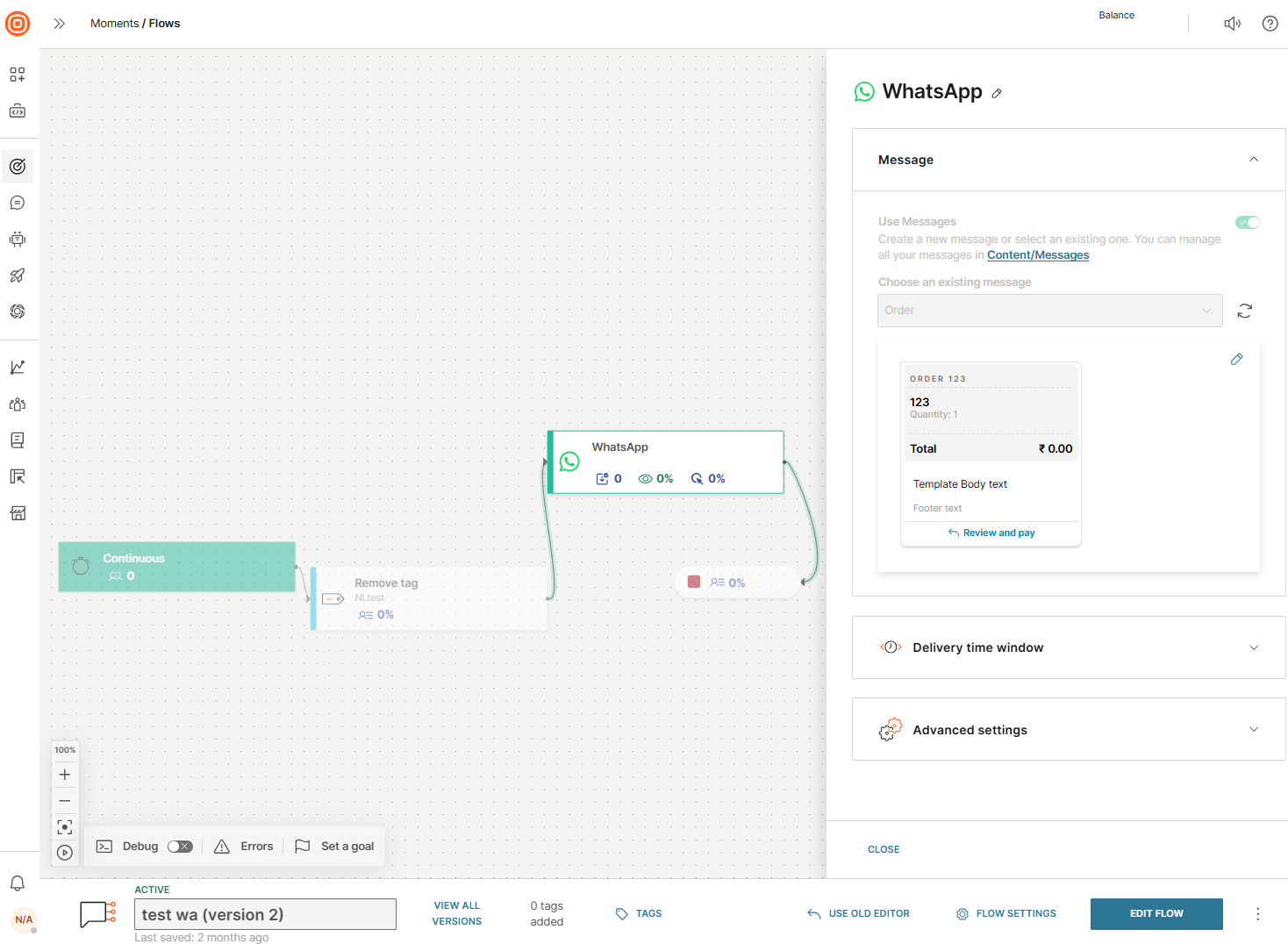Click the speaker notification icon in top bar
Viewport: 1288px width, 944px height.
1232,23
